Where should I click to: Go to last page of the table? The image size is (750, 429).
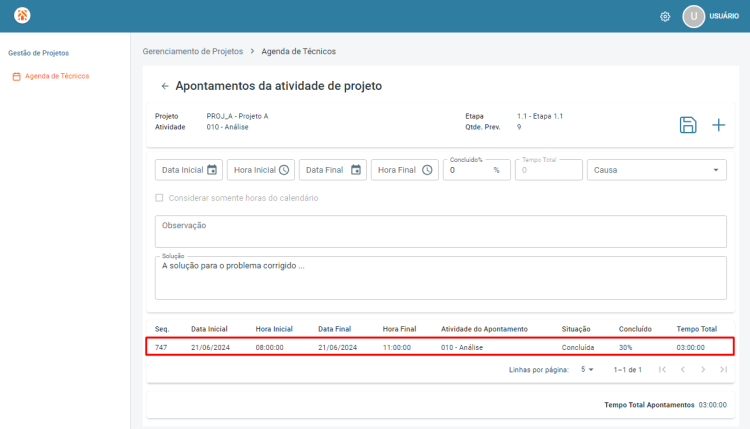tap(724, 370)
